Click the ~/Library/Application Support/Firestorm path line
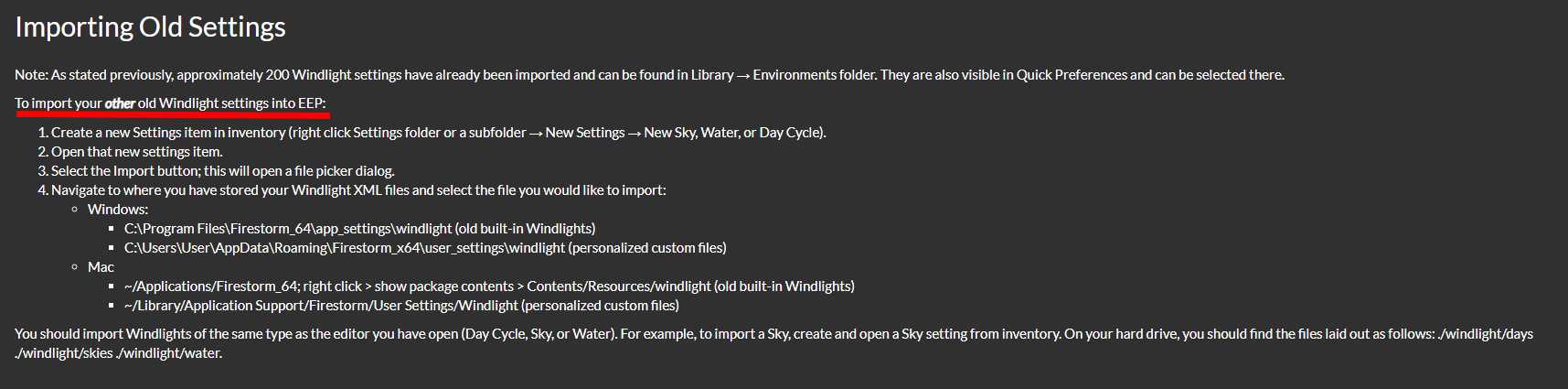1568x389 pixels. (x=401, y=306)
